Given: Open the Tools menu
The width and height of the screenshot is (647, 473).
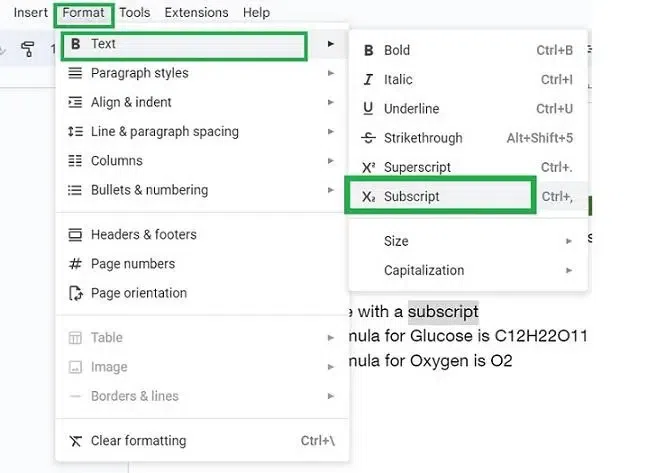Looking at the screenshot, I should tap(134, 13).
